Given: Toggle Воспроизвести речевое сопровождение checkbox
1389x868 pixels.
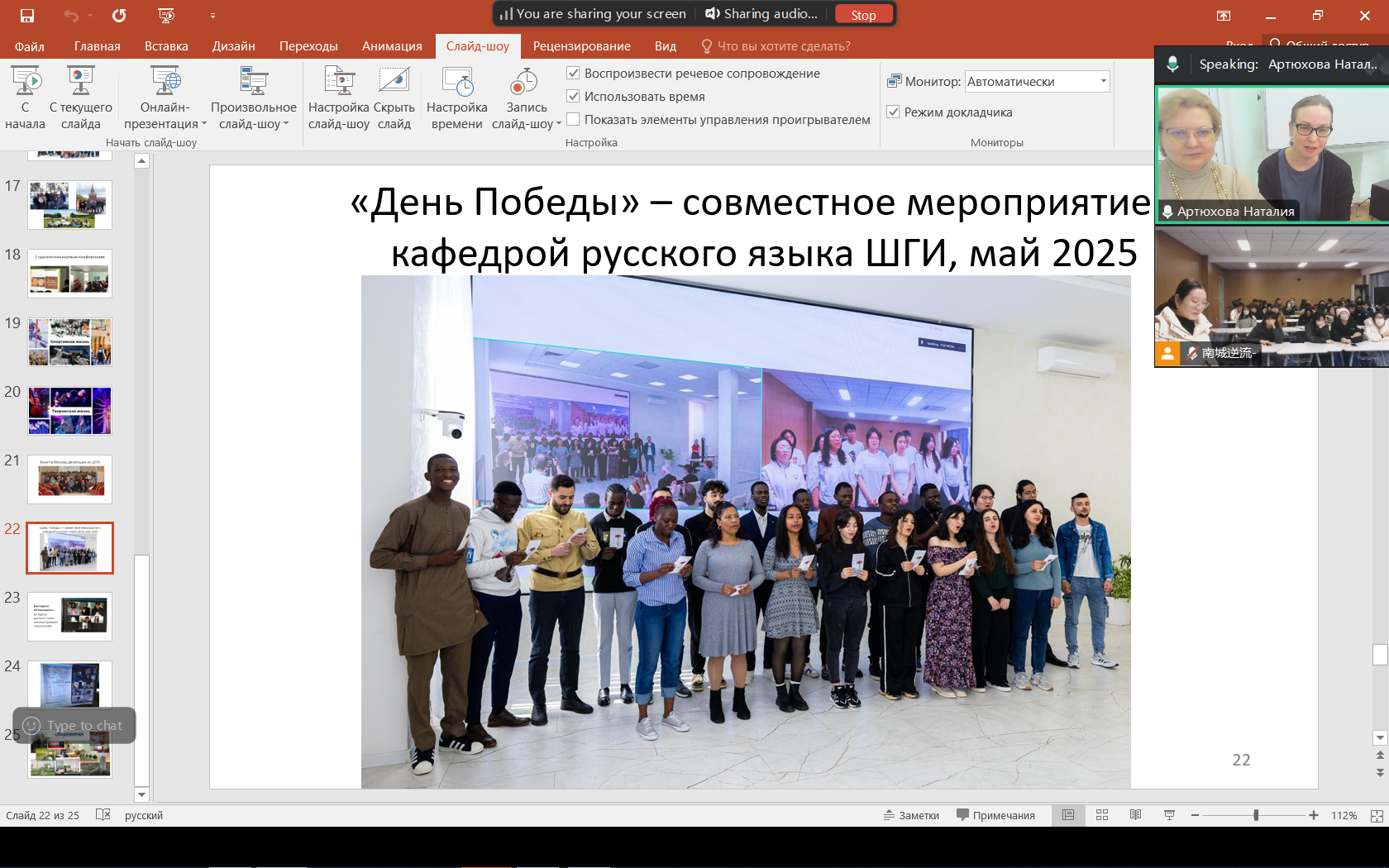Looking at the screenshot, I should [x=573, y=74].
